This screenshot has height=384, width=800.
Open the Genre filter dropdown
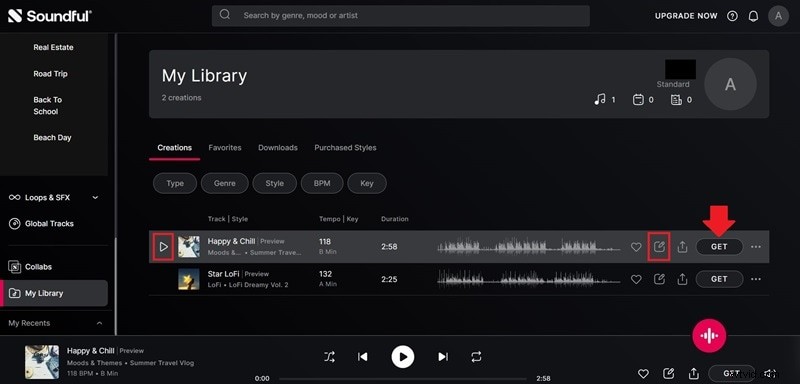tap(224, 184)
